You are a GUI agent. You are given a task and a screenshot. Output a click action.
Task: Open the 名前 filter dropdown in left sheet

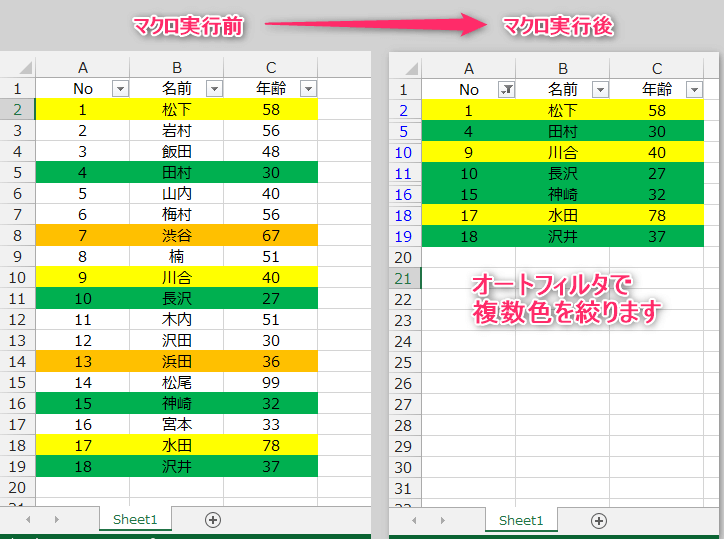tap(214, 88)
